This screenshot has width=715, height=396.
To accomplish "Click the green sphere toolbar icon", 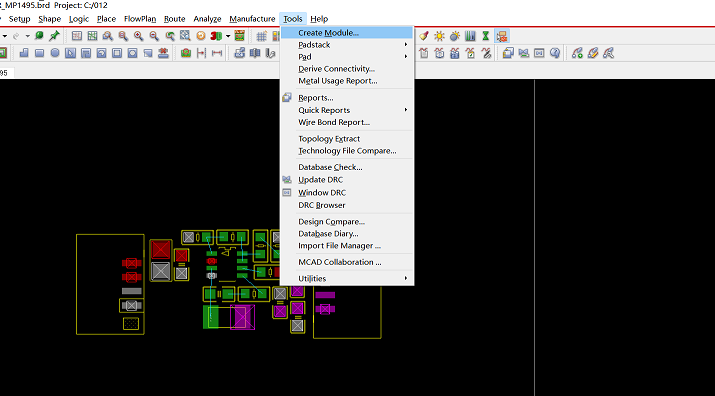I will 39,36.
